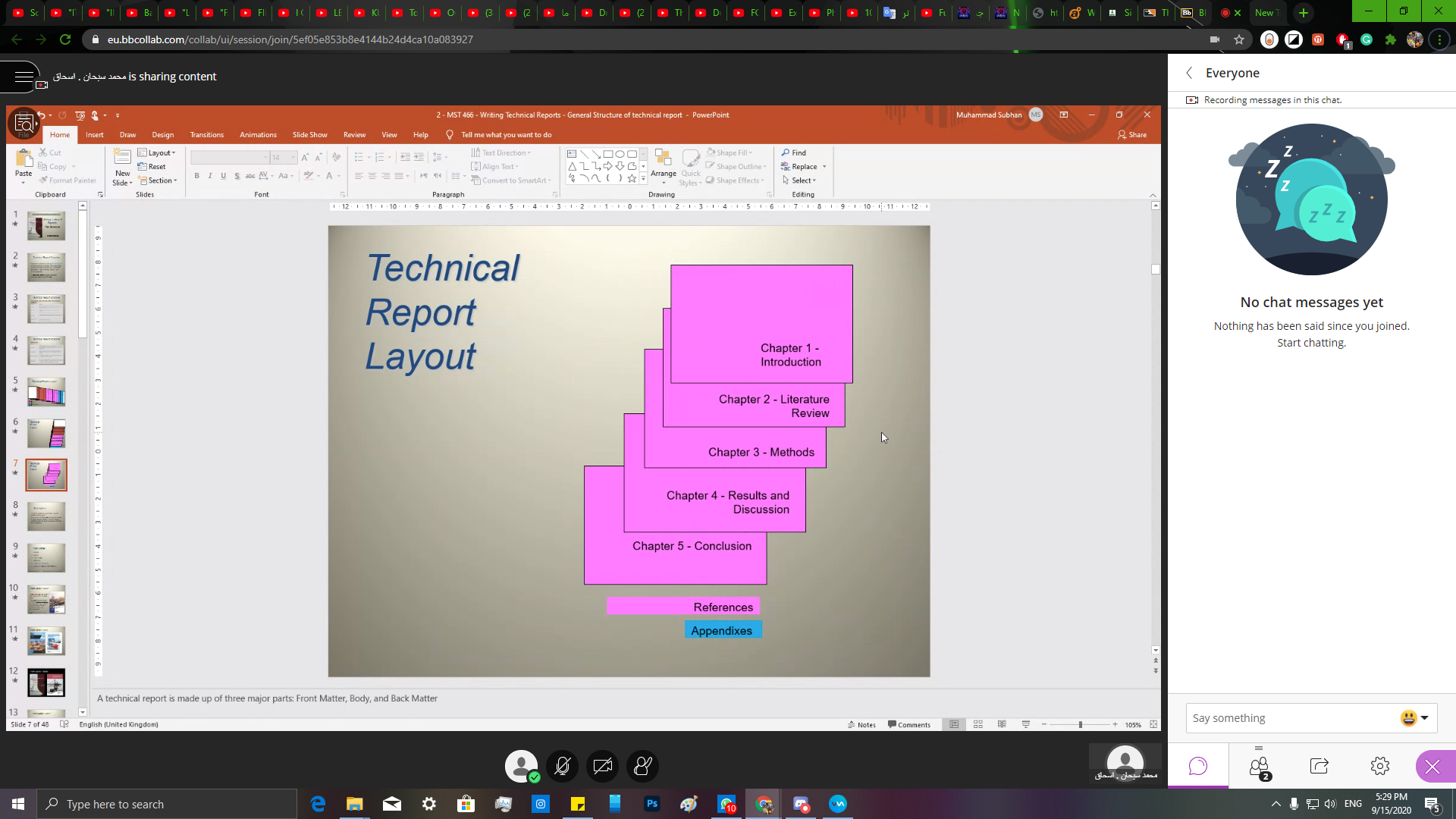Close the Collaborate panel with purple X
The height and width of the screenshot is (819, 1456).
click(1432, 767)
